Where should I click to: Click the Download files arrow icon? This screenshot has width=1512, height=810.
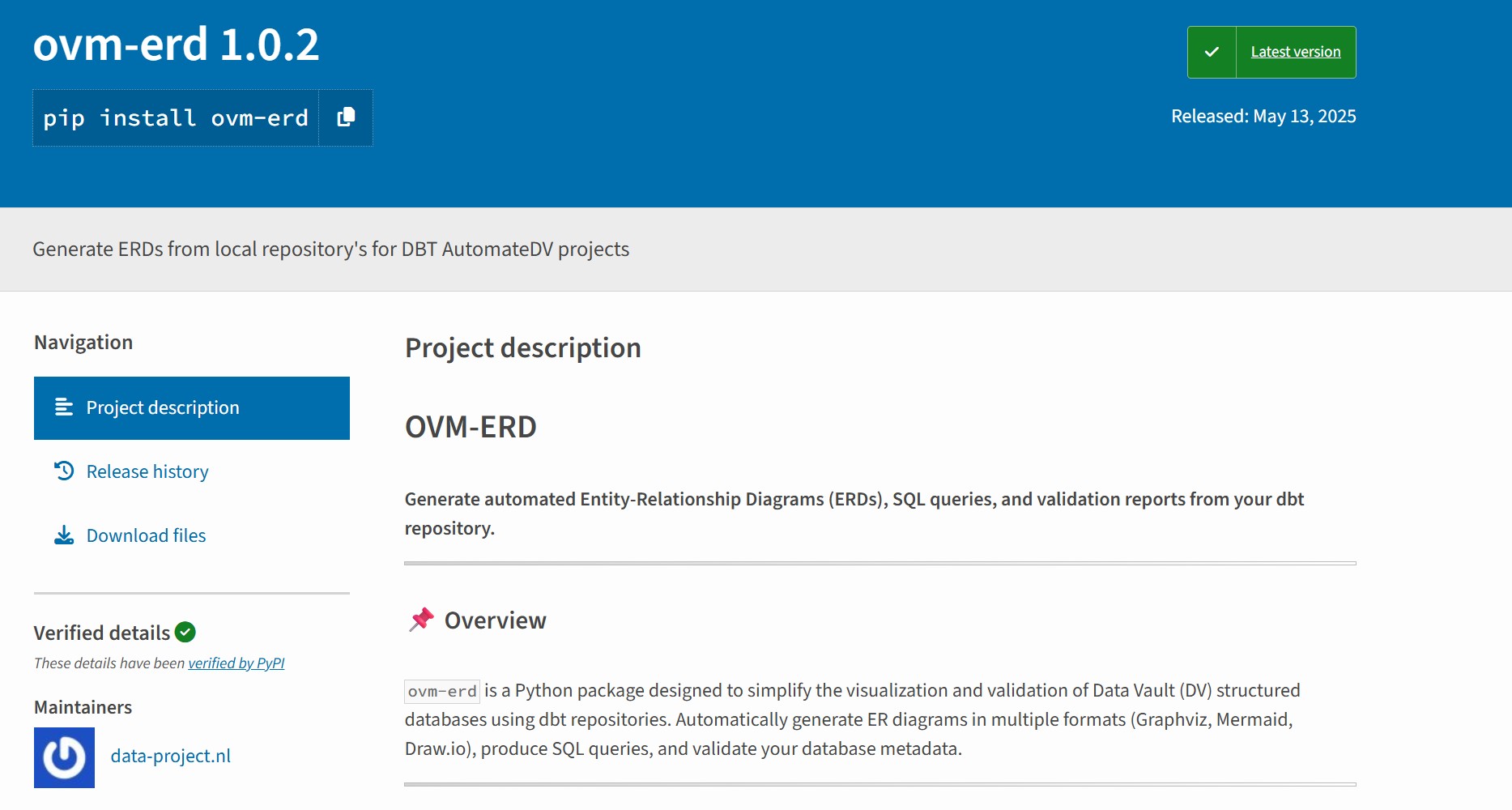64,535
